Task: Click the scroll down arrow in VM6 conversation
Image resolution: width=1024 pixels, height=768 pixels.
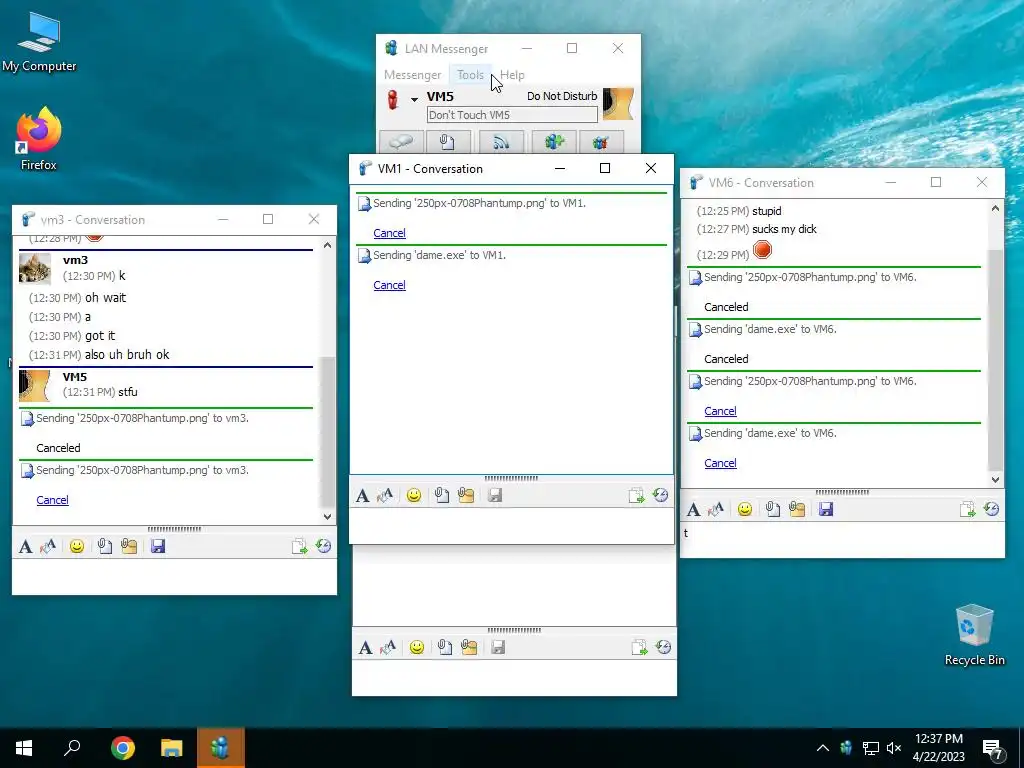Action: (995, 479)
